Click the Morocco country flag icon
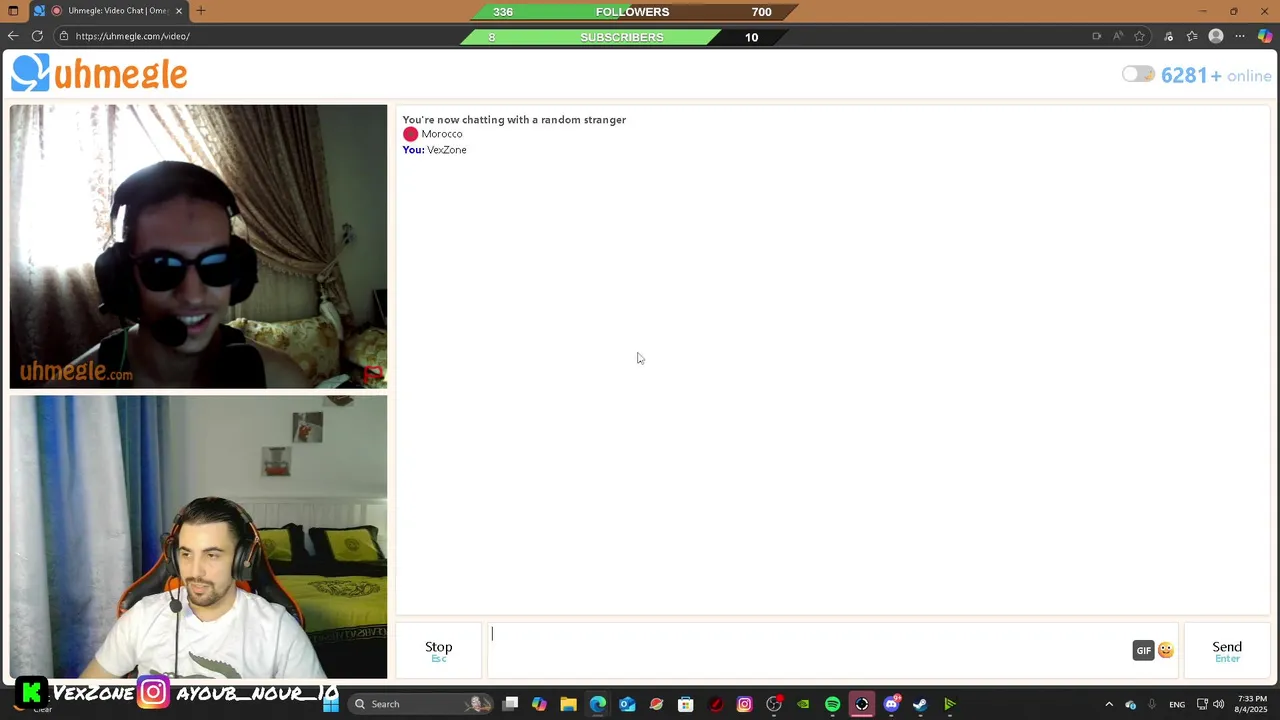Image resolution: width=1280 pixels, height=720 pixels. click(x=410, y=134)
